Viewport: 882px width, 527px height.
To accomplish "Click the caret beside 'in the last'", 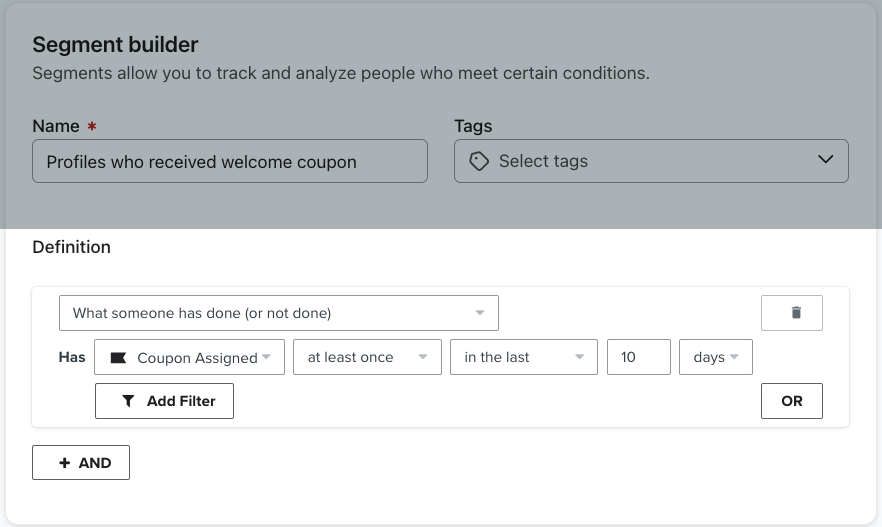I will (579, 358).
